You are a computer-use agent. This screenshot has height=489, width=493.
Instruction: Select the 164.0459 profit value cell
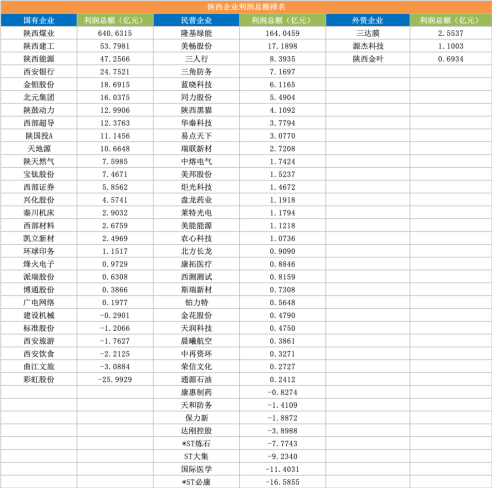(x=282, y=33)
